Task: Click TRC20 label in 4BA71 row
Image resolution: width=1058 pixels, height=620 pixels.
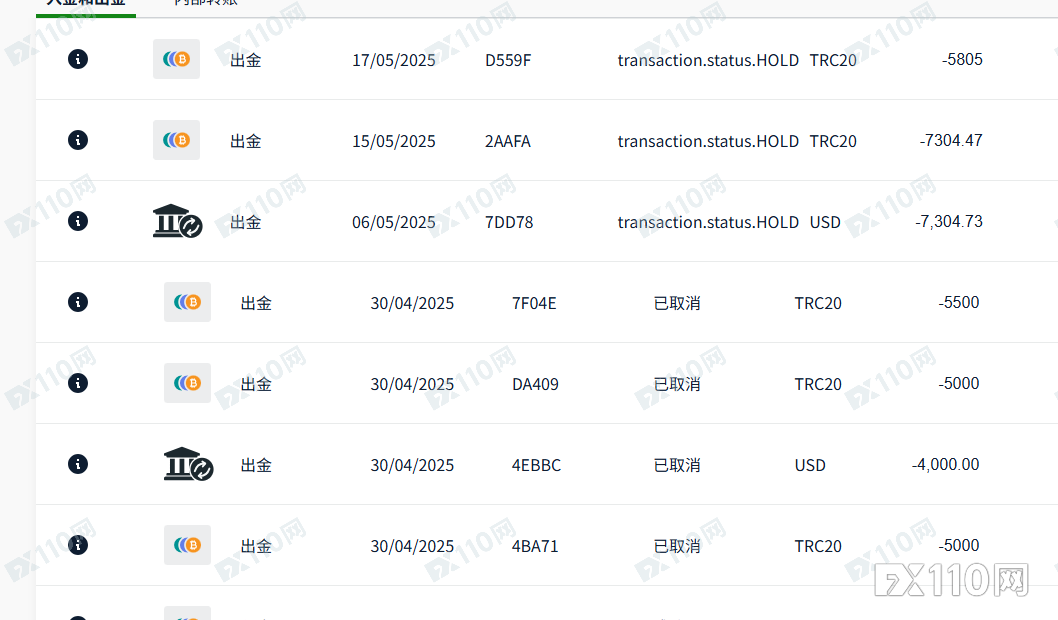Action: tap(818, 546)
